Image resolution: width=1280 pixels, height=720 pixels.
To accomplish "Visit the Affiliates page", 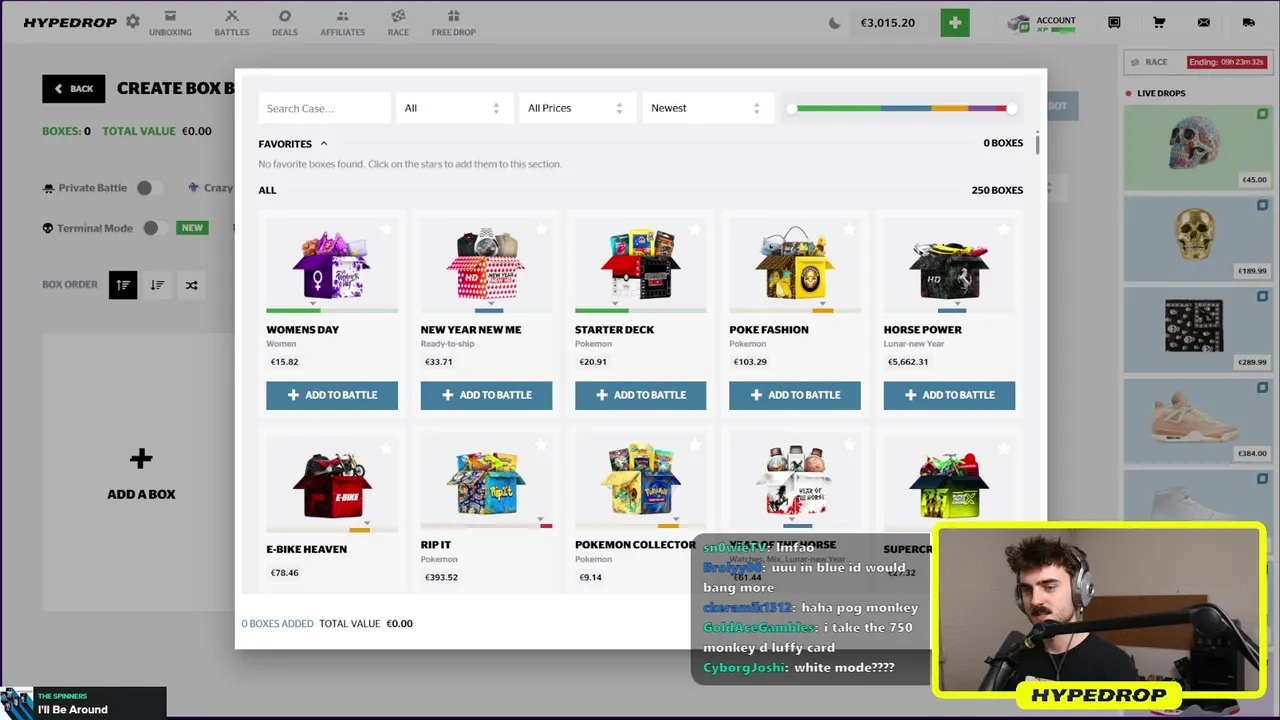I will tap(343, 22).
